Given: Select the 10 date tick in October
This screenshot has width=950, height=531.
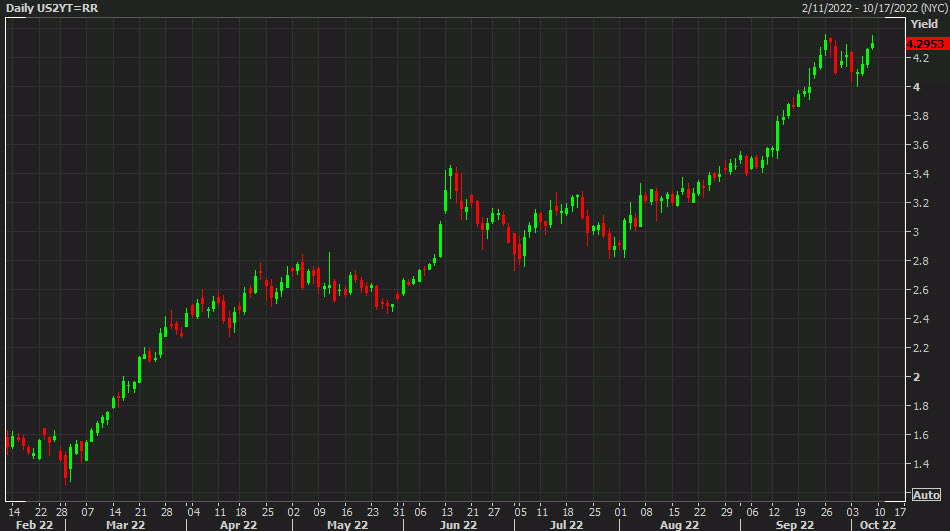Looking at the screenshot, I should click(880, 512).
